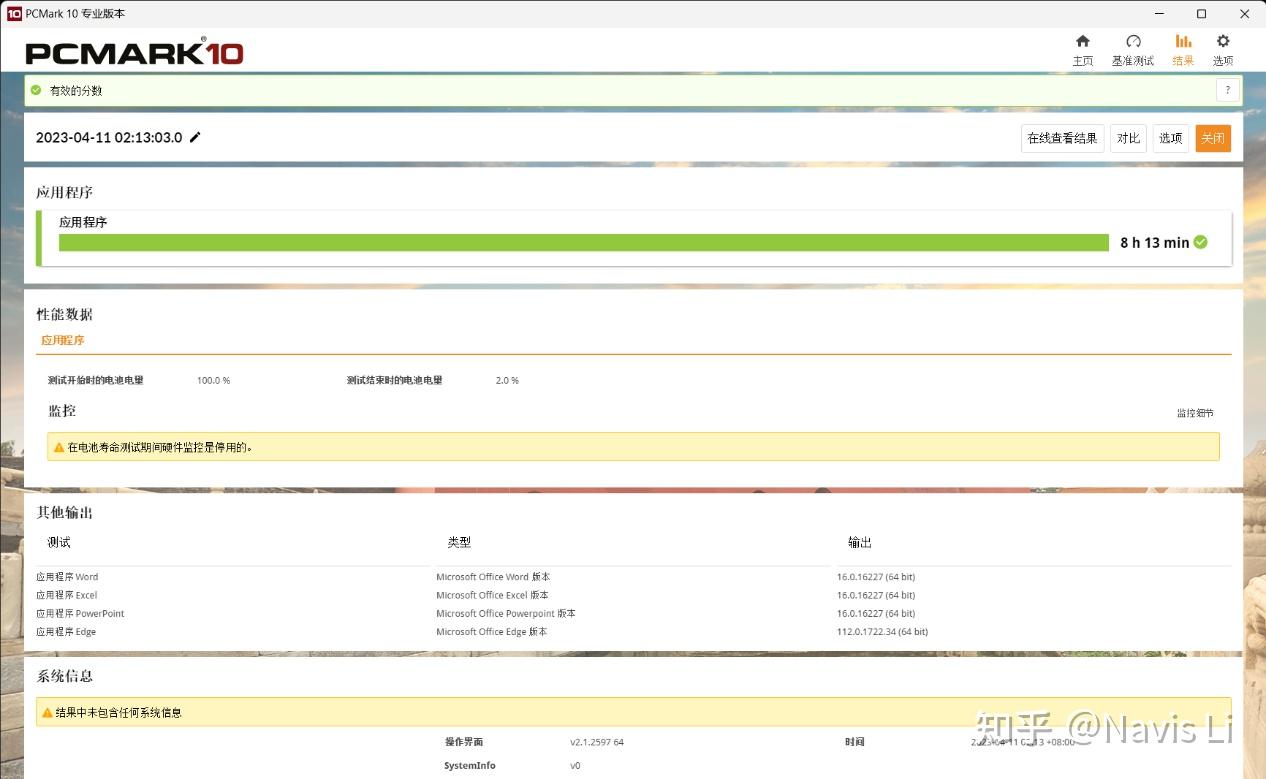Viewport: 1266px width, 779px height.
Task: Click the warning triangle in system info notice
Action: click(47, 713)
